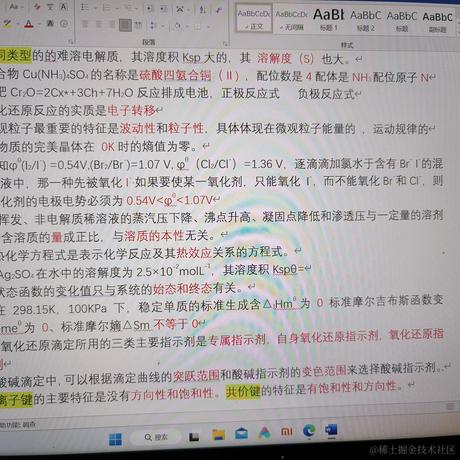Apply the 正文 style

click(255, 19)
